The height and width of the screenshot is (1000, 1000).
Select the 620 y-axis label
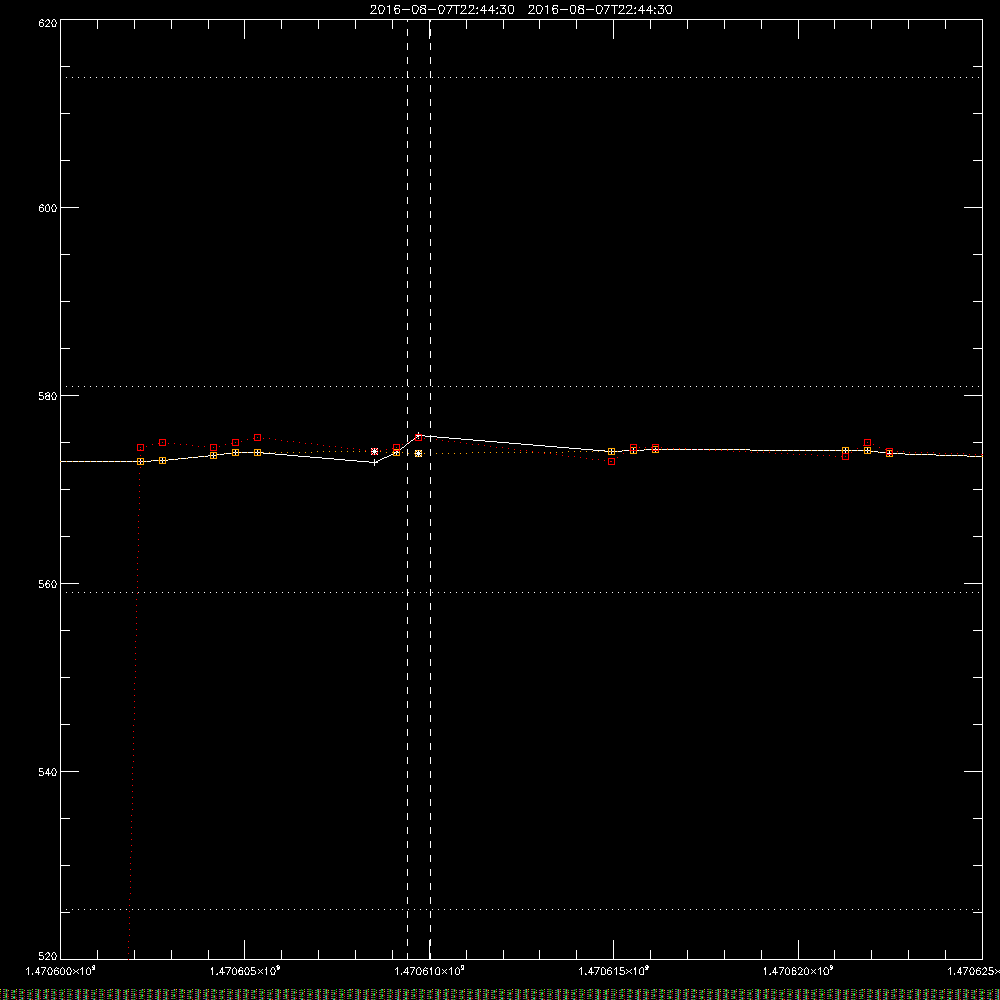point(48,23)
